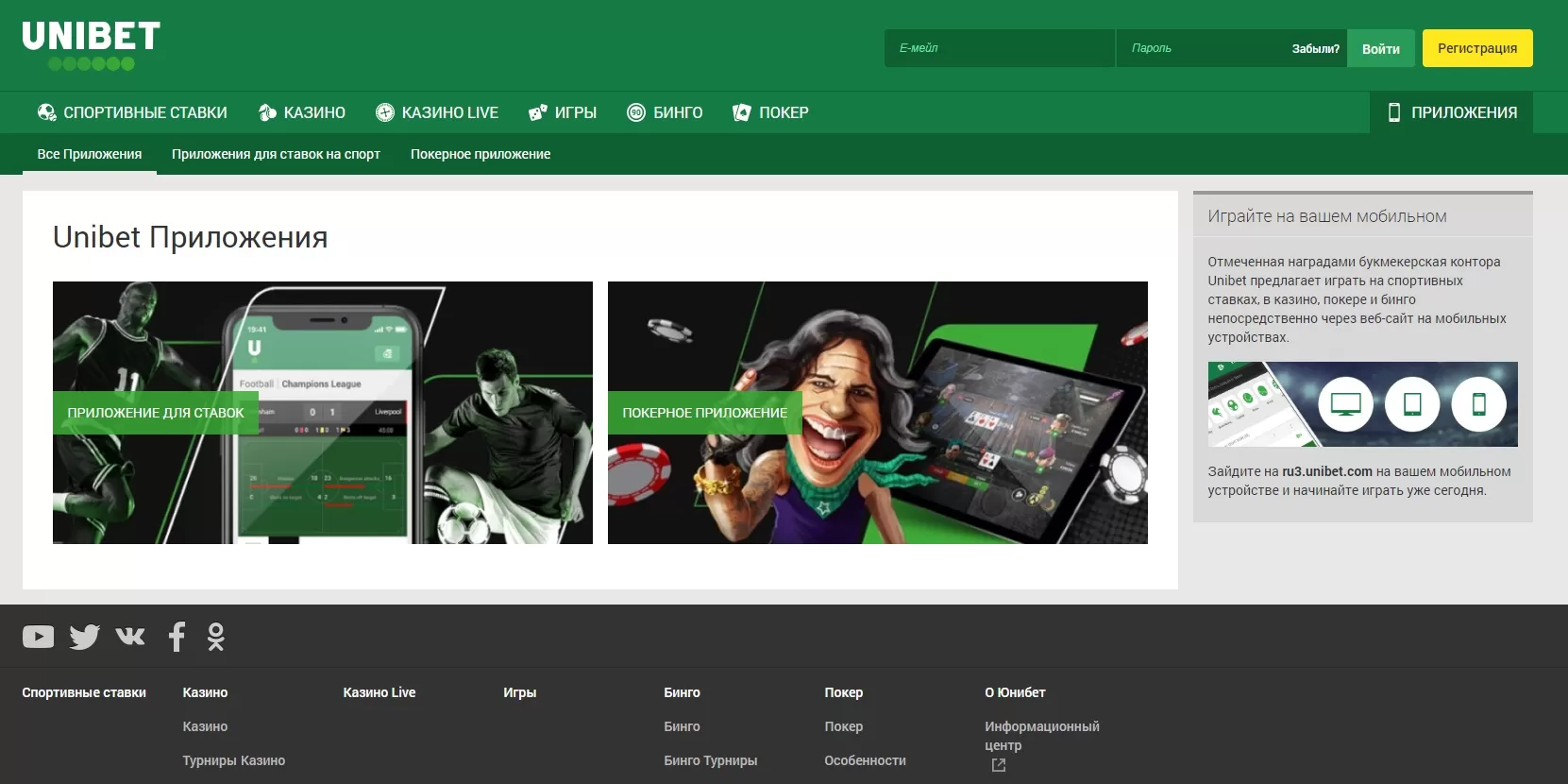Click the Unibet Приложения page heading
This screenshot has height=784, width=1568.
(191, 237)
